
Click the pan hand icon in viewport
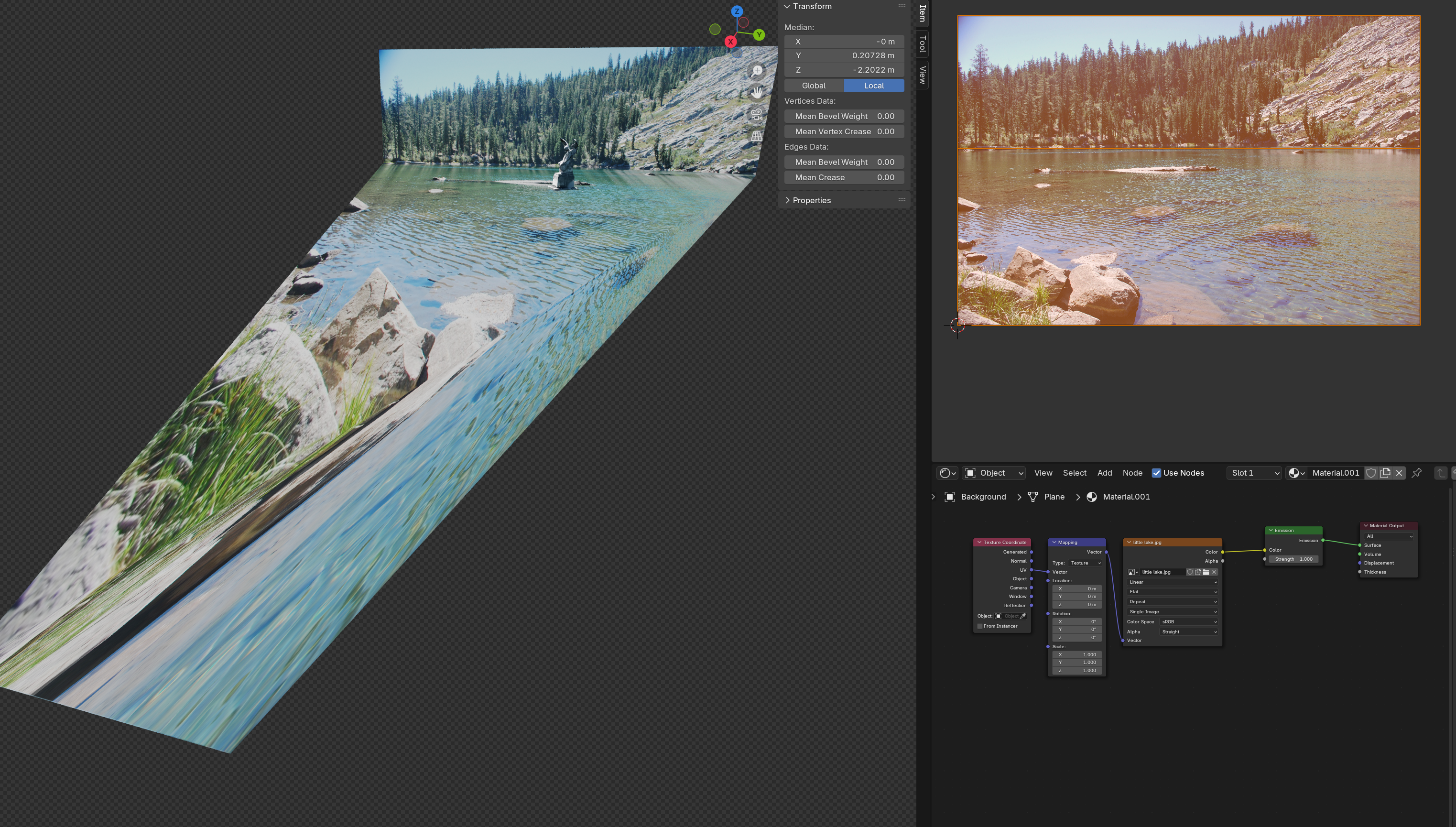(757, 93)
